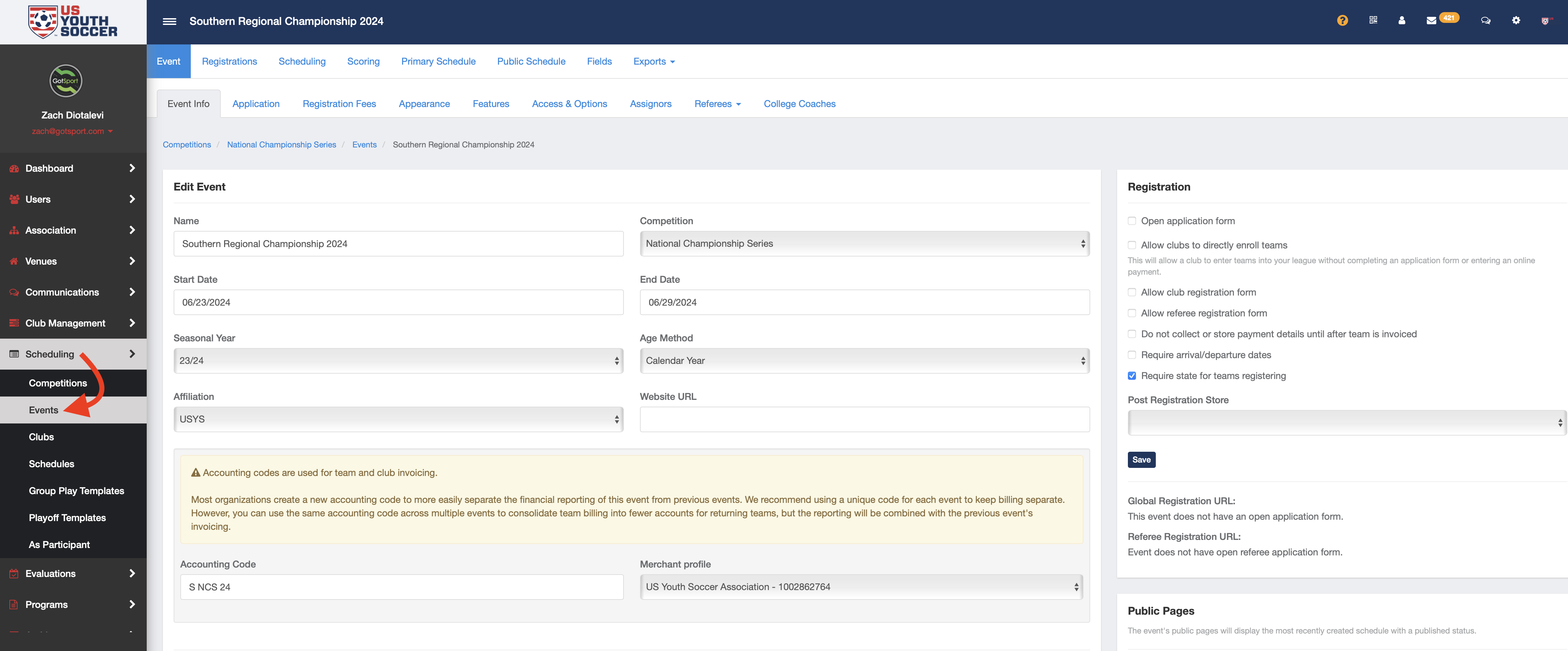Follow the Events breadcrumb link
The height and width of the screenshot is (651, 1568).
tap(364, 145)
